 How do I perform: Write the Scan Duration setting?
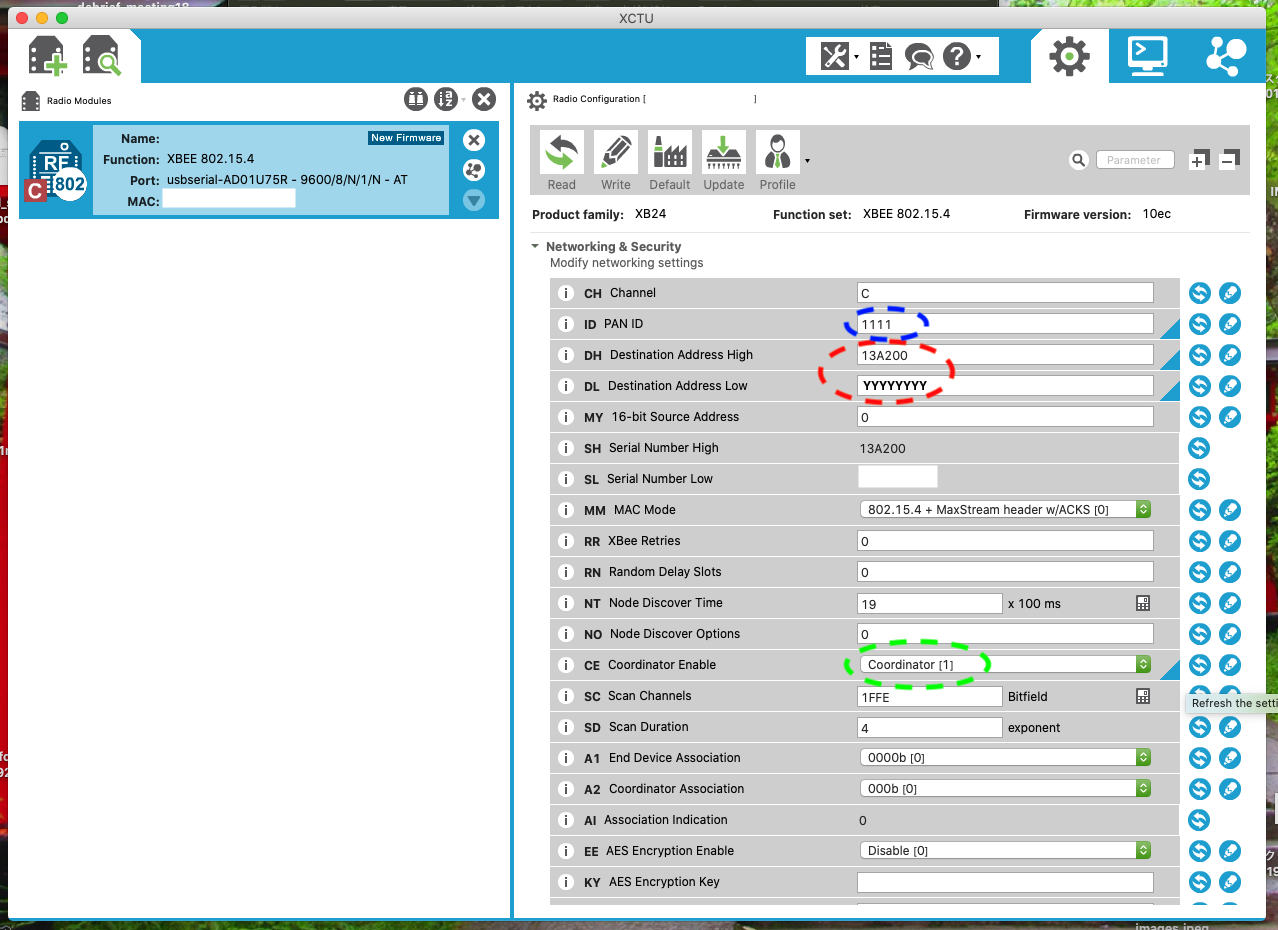(x=1230, y=727)
